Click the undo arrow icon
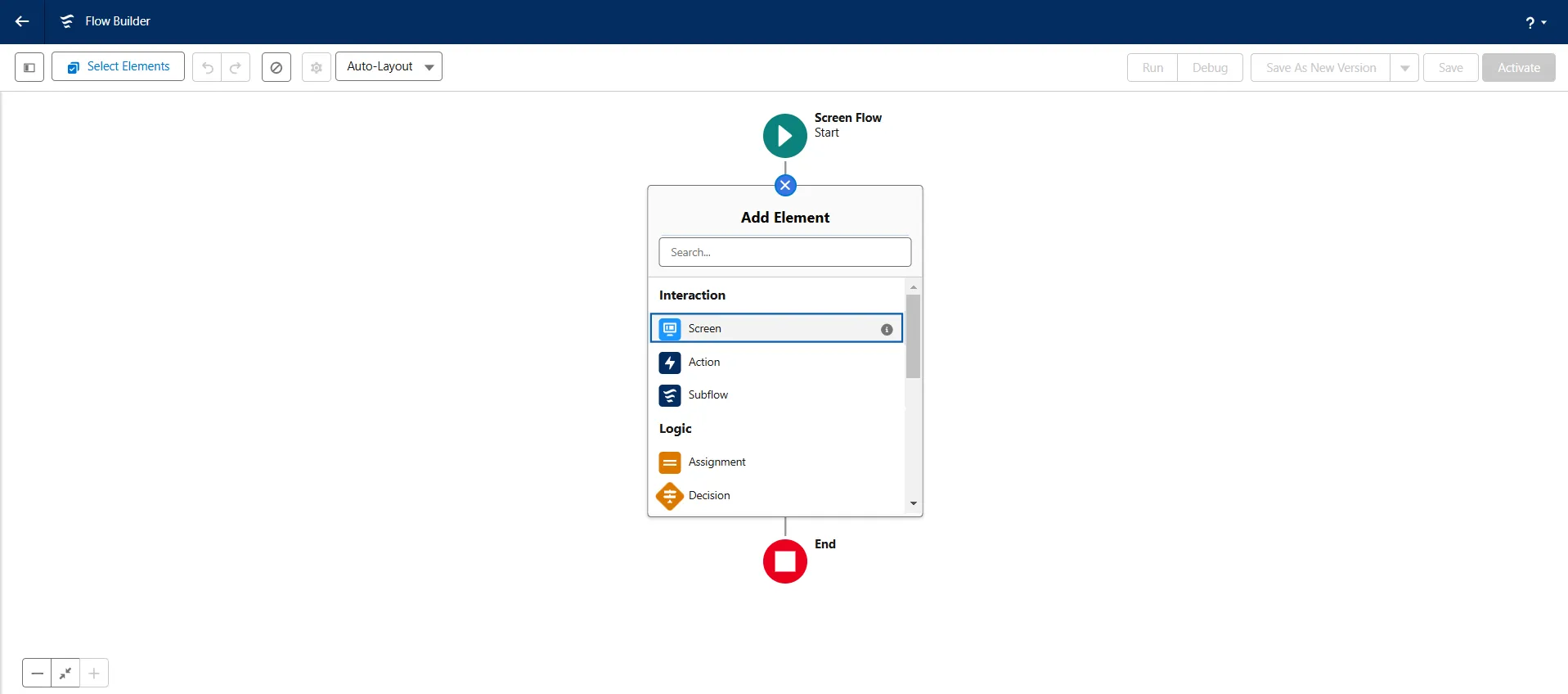The height and width of the screenshot is (694, 1568). click(207, 67)
